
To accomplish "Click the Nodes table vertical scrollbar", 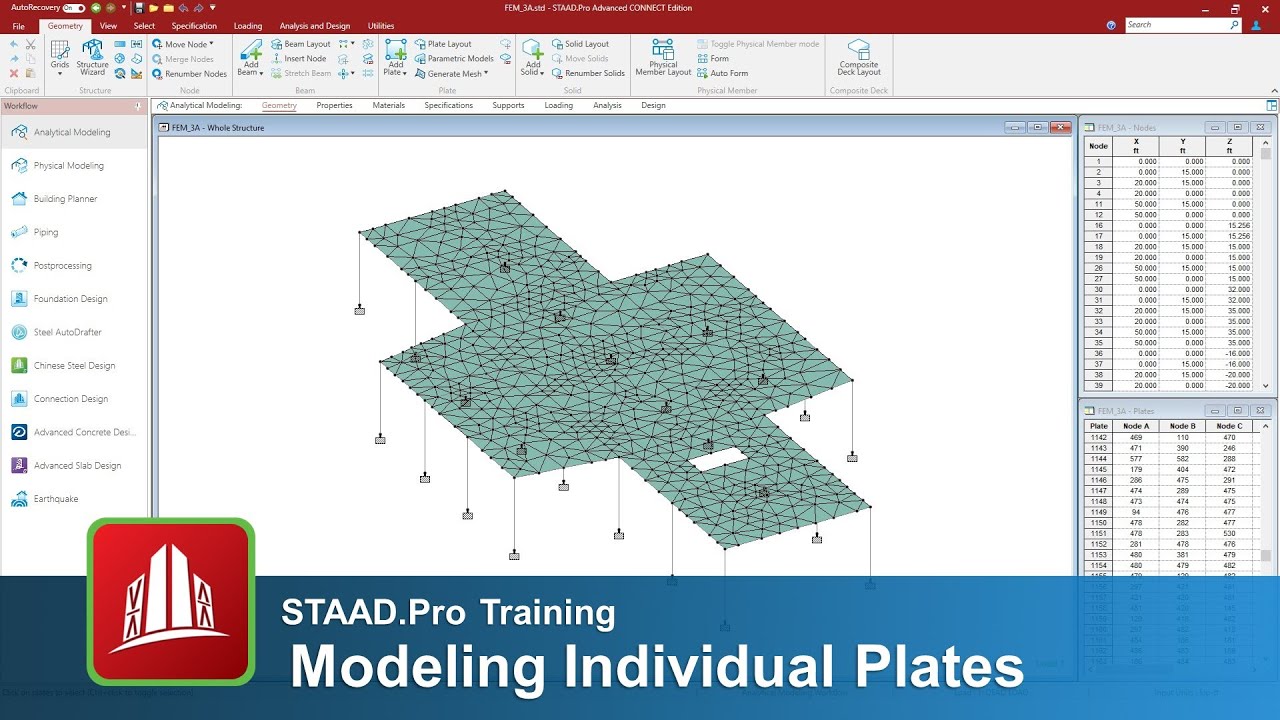I will pyautogui.click(x=1266, y=265).
